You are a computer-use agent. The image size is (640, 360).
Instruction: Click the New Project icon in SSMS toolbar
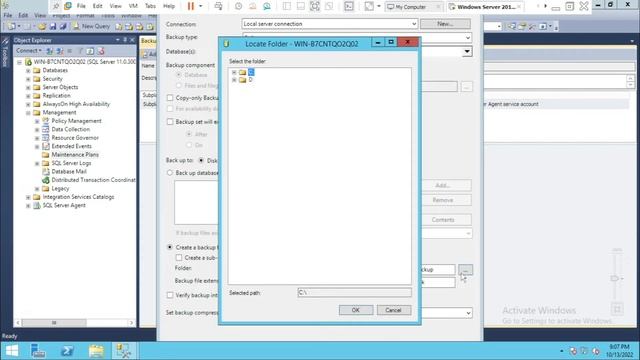12,27
